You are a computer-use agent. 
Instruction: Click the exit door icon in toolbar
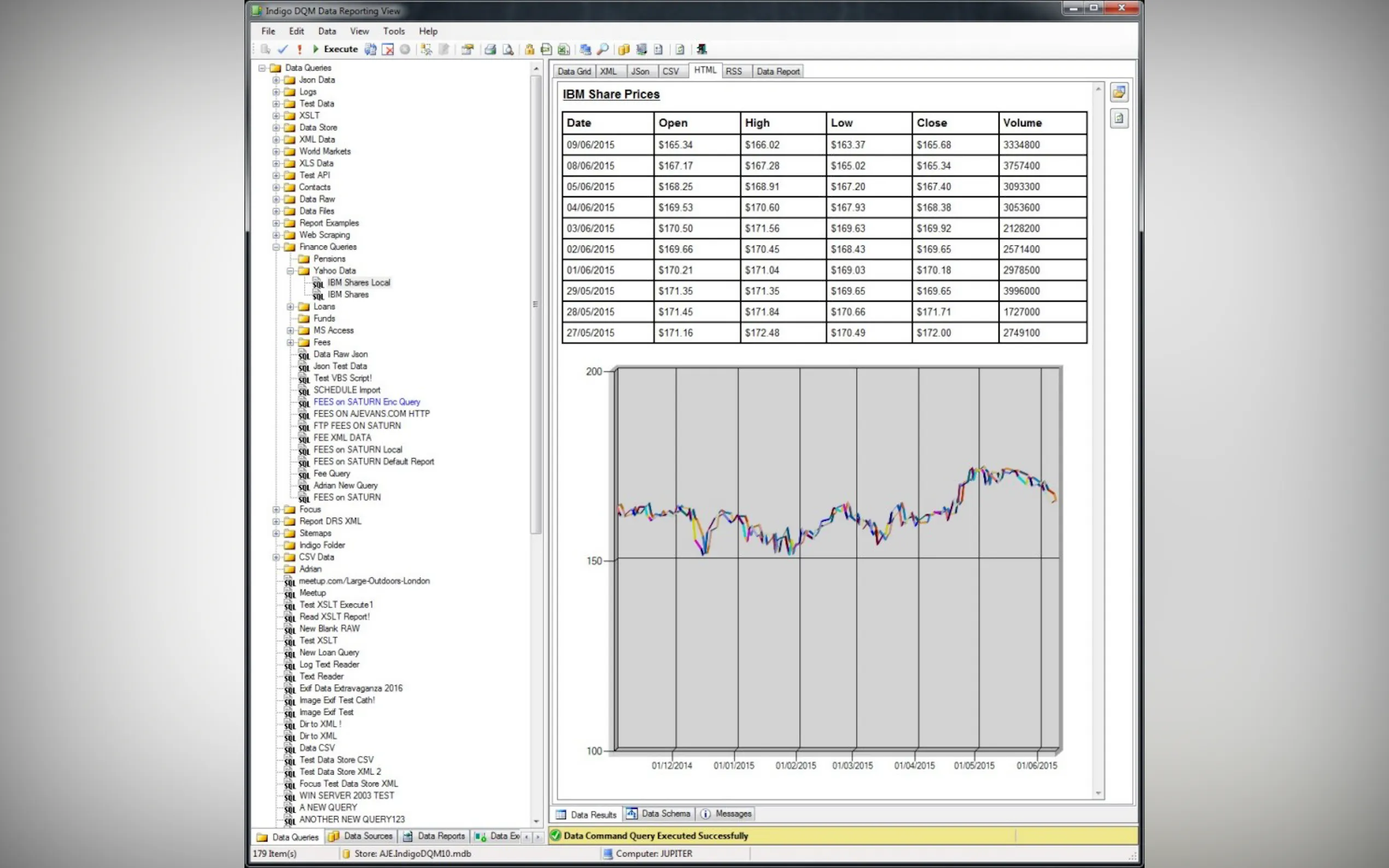click(x=701, y=49)
